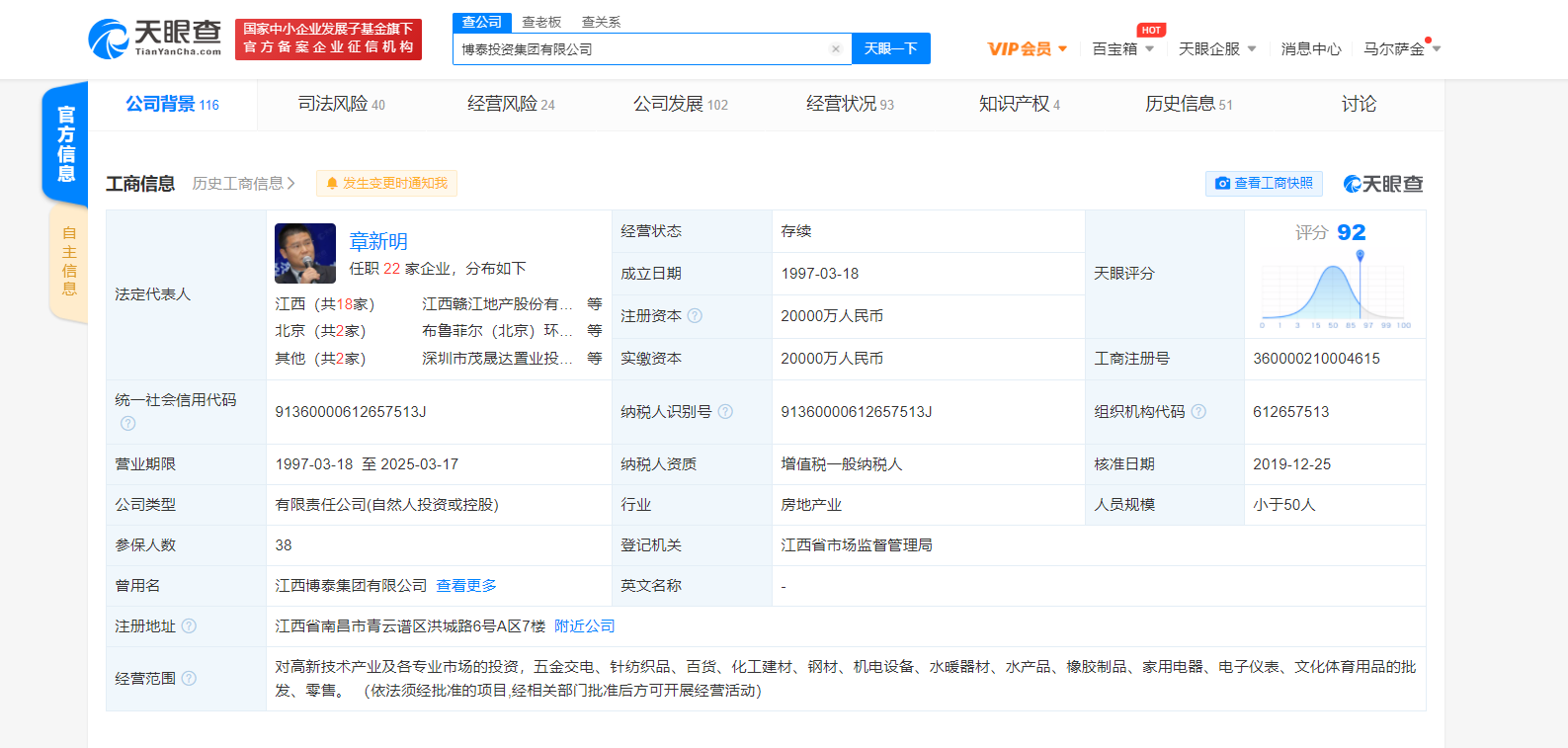Switch to the 查公司 search tab
The image size is (1568, 748).
pos(482,22)
